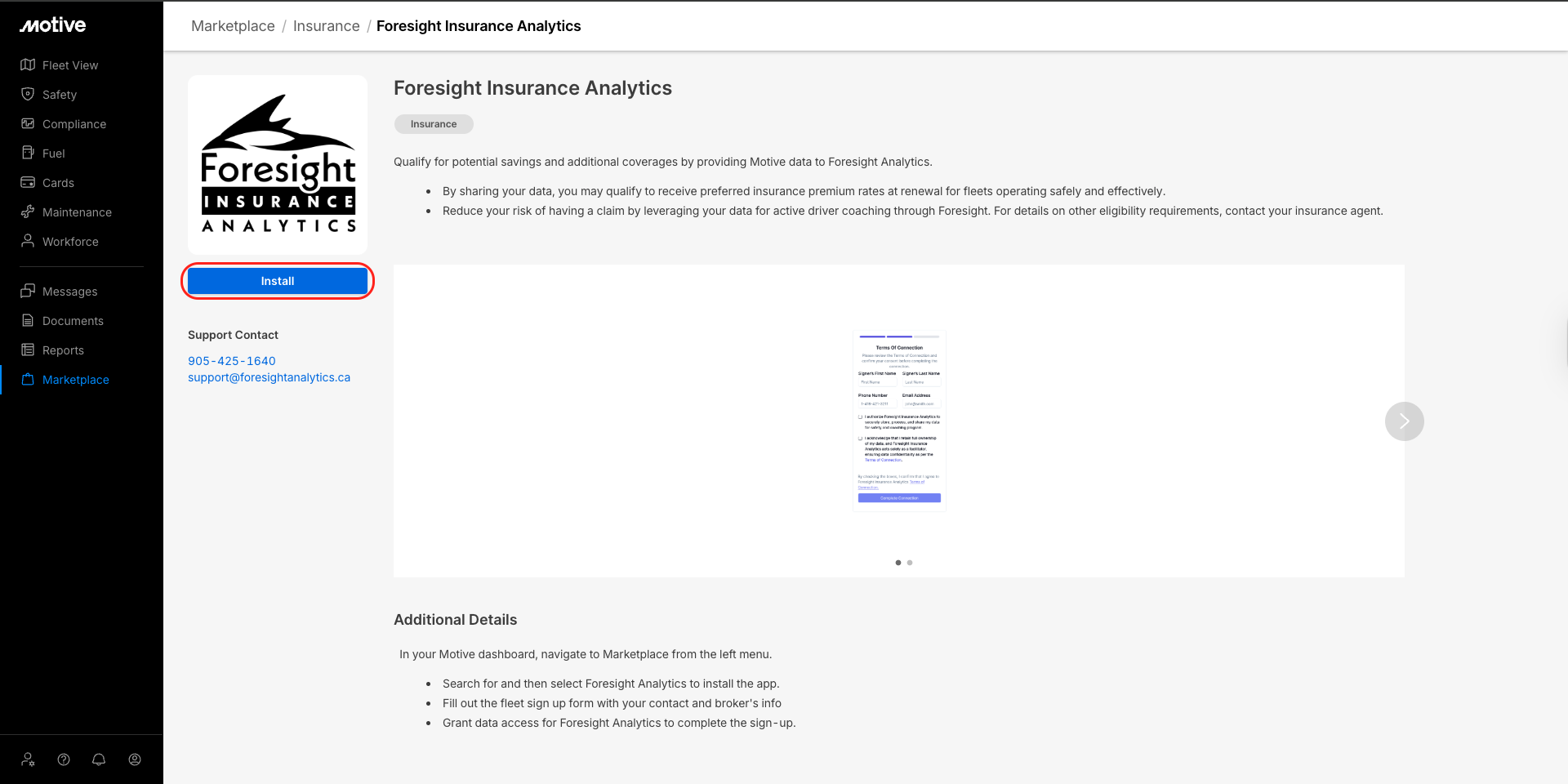1568x784 pixels.
Task: Go to Reports in the sidebar
Action: [63, 350]
